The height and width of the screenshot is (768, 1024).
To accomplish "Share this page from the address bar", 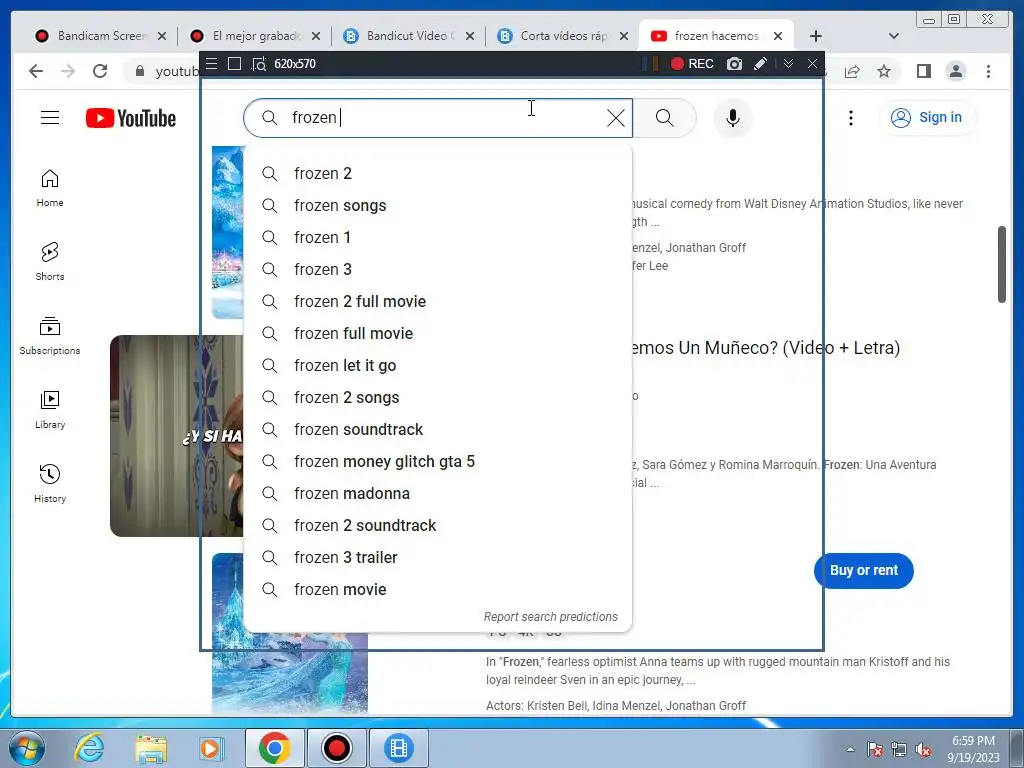I will coord(852,71).
